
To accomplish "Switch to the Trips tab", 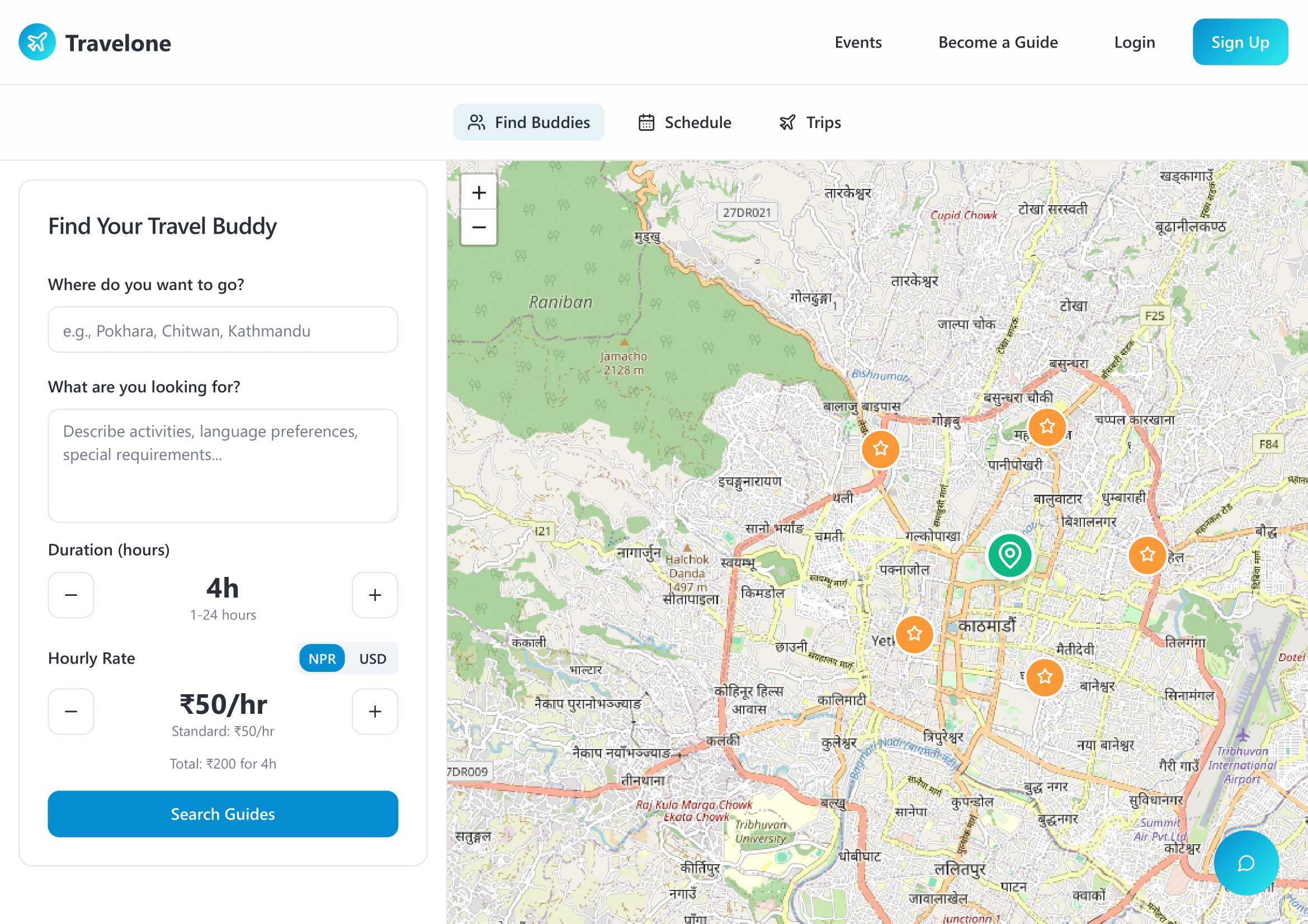I will tap(810, 122).
